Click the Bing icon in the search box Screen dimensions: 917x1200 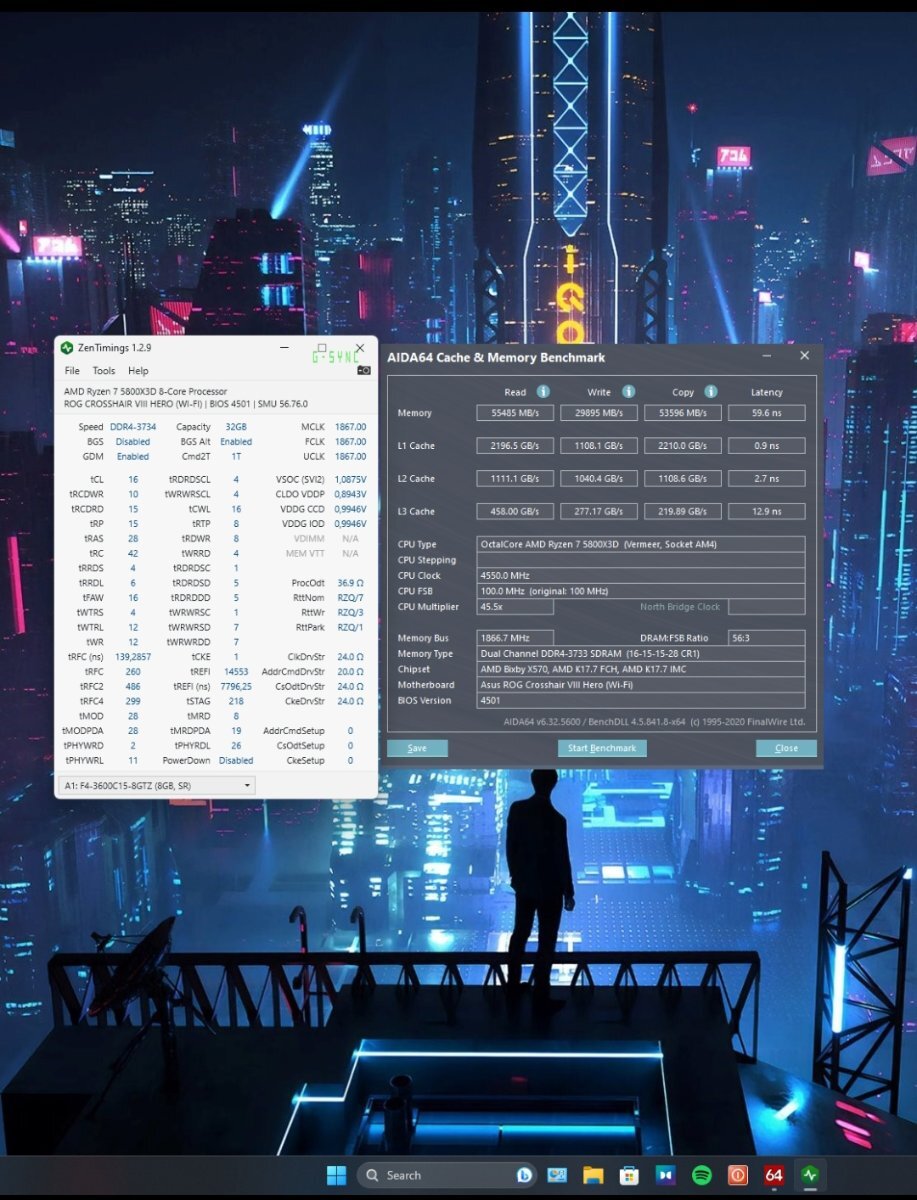tap(523, 1175)
